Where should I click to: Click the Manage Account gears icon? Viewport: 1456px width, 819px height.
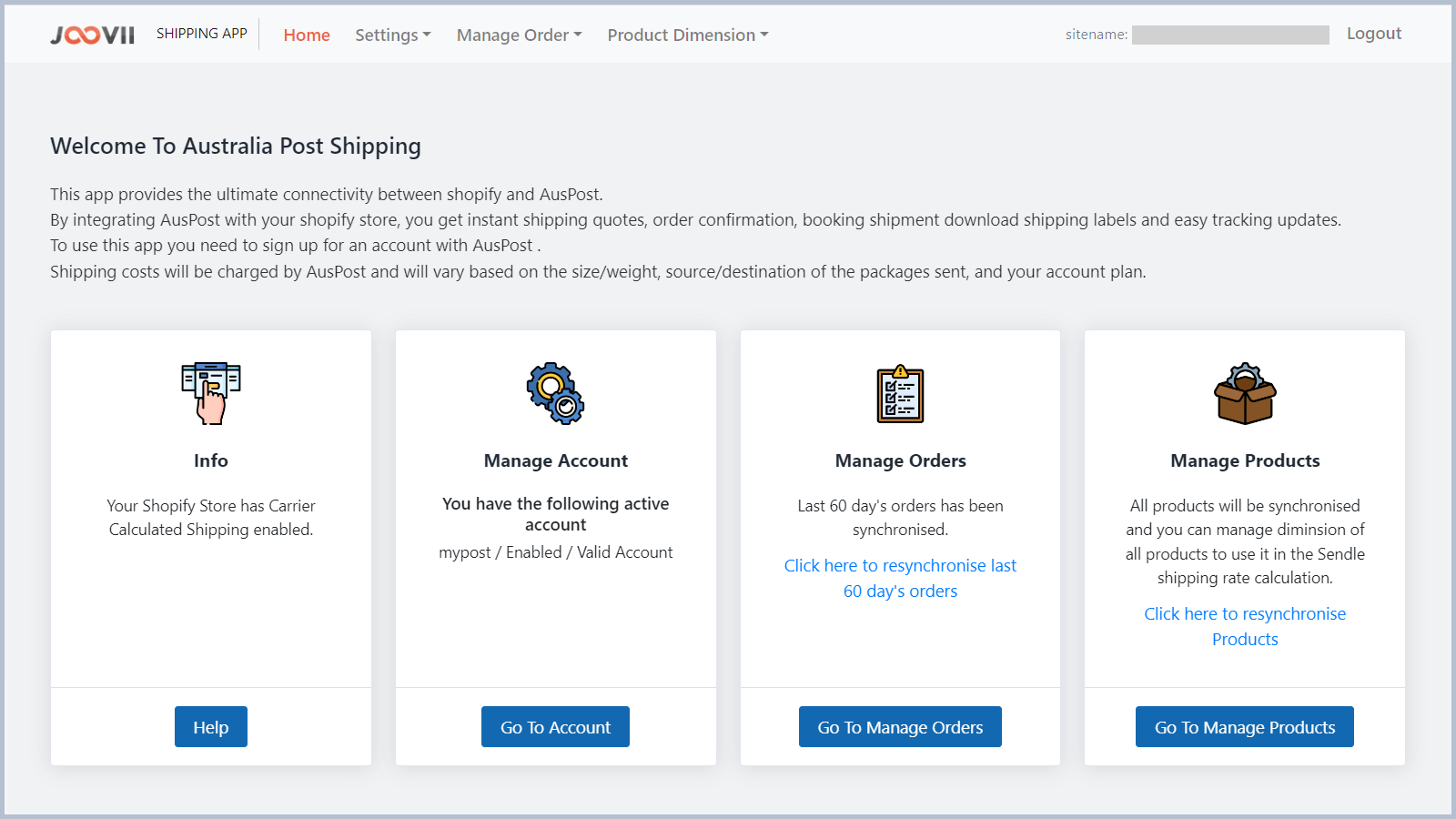click(x=555, y=394)
